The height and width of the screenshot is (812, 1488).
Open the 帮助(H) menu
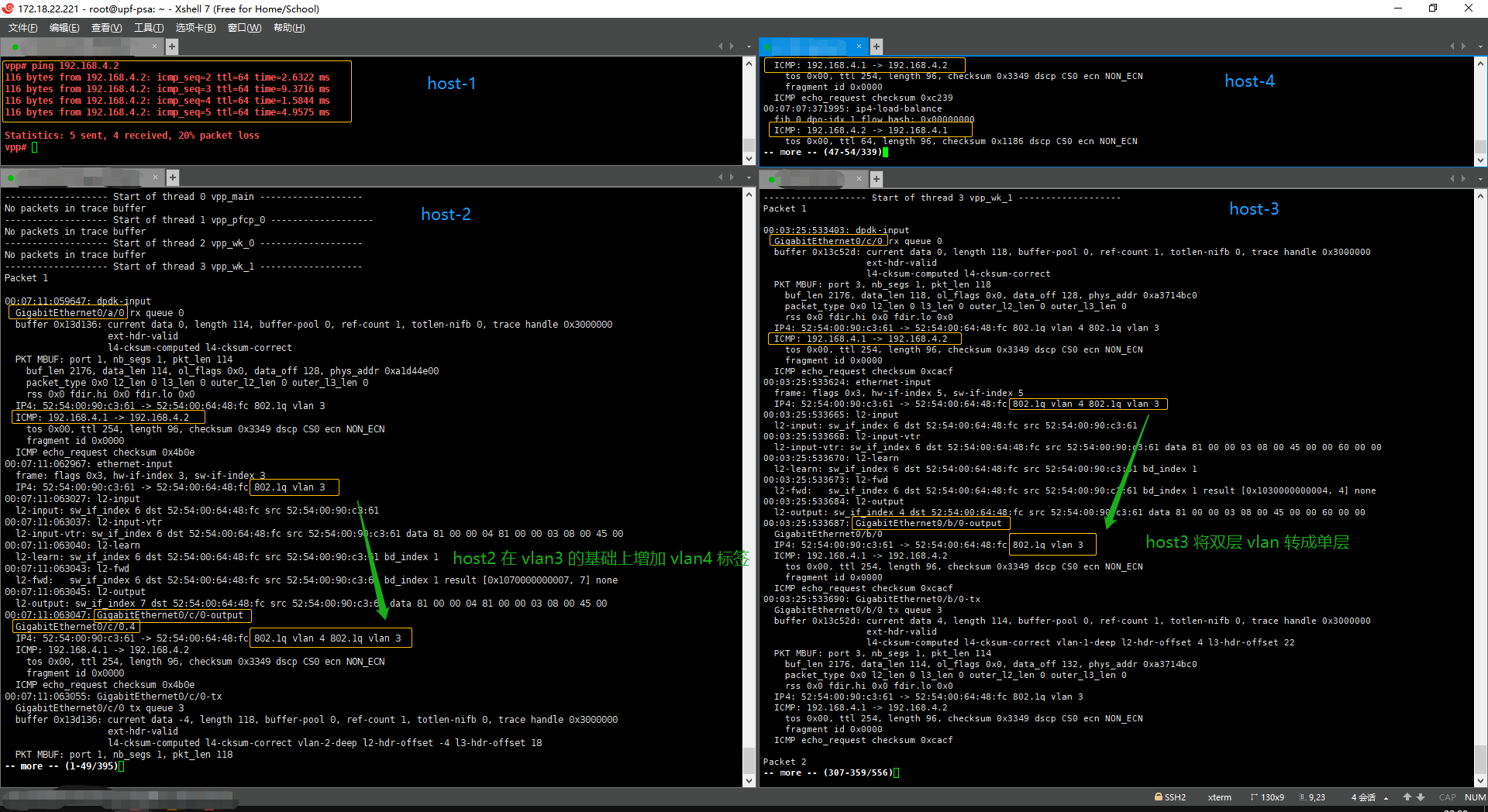pyautogui.click(x=289, y=28)
